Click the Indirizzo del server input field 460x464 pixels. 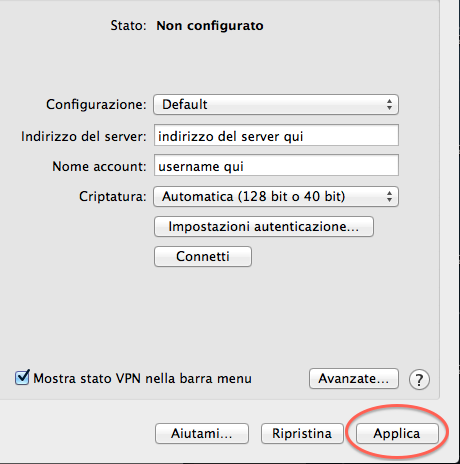tap(276, 135)
